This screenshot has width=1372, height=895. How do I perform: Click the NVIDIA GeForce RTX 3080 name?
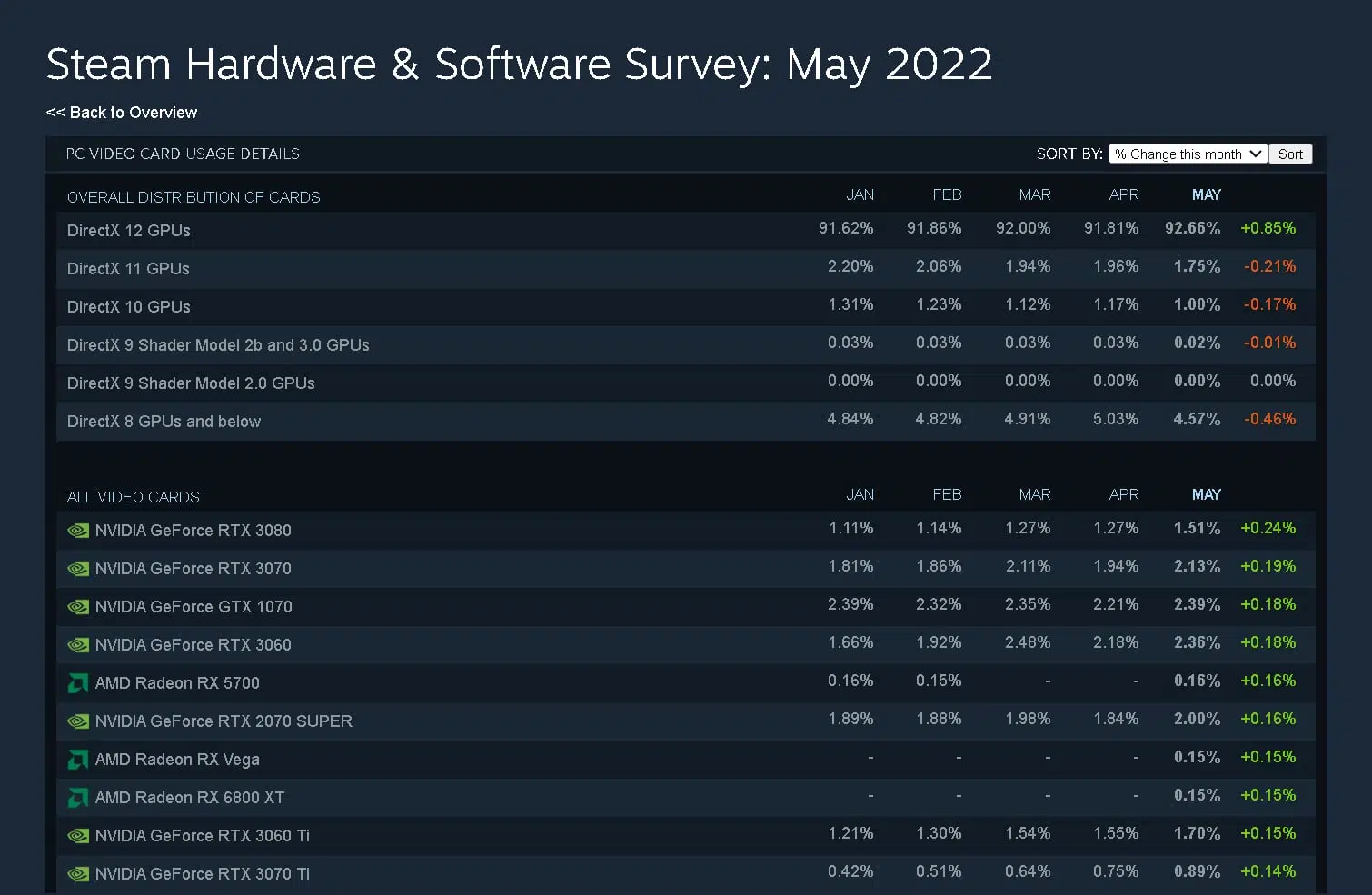(x=194, y=531)
